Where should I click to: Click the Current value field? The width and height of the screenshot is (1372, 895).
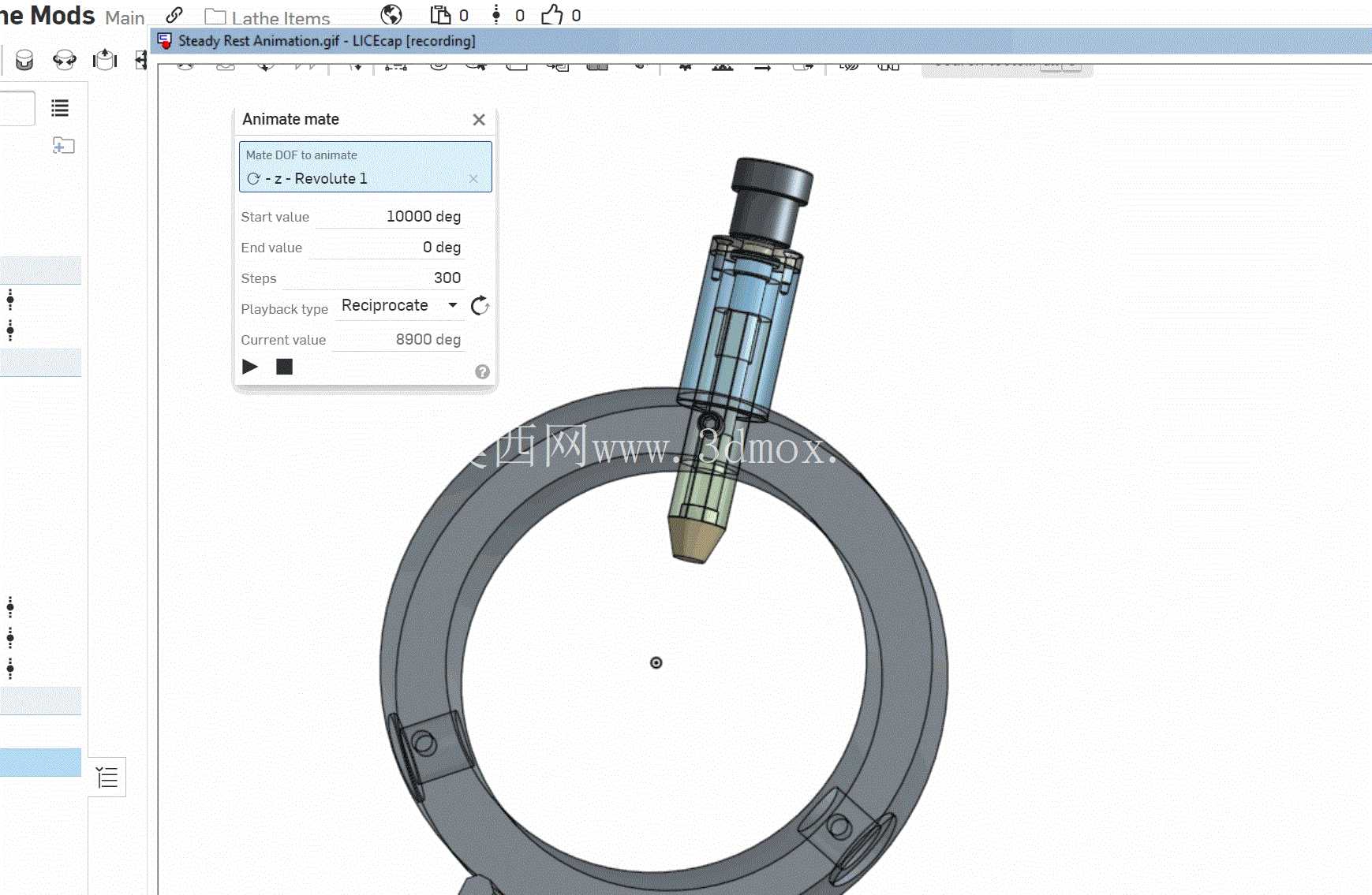pyautogui.click(x=398, y=340)
